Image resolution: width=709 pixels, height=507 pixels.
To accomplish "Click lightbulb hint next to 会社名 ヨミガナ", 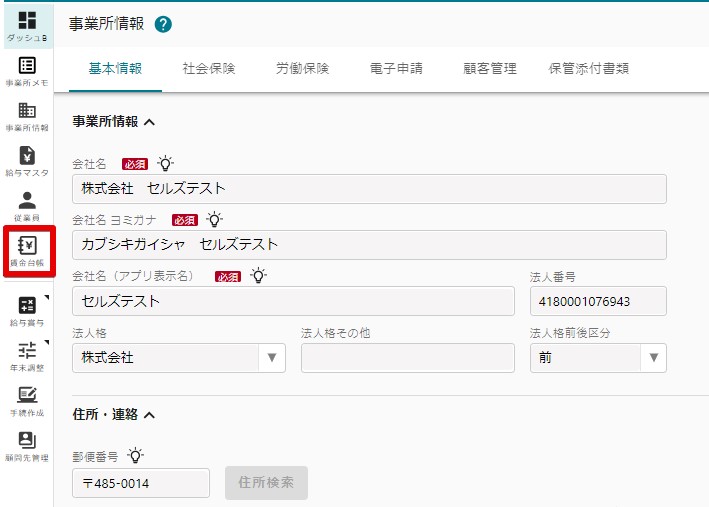I will click(x=215, y=219).
